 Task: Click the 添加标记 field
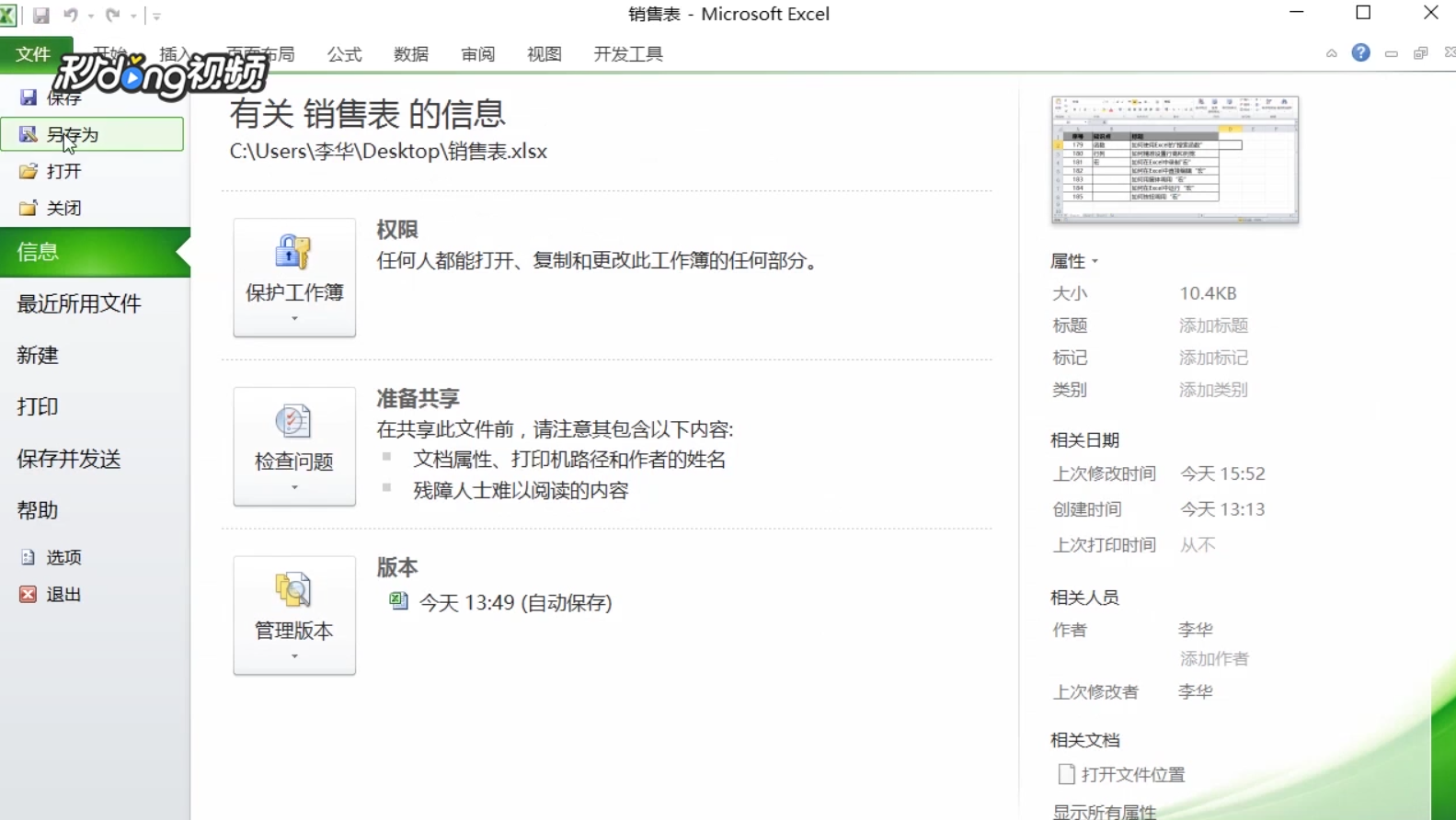click(1213, 358)
